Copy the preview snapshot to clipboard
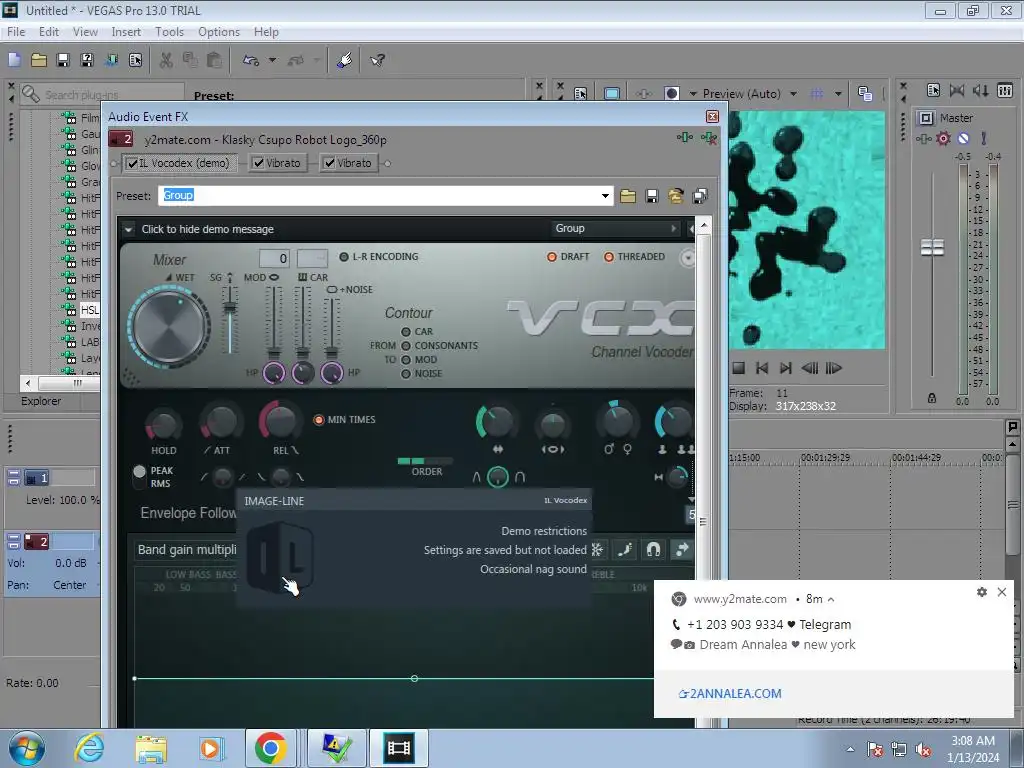Viewport: 1024px width, 768px height. click(x=865, y=93)
